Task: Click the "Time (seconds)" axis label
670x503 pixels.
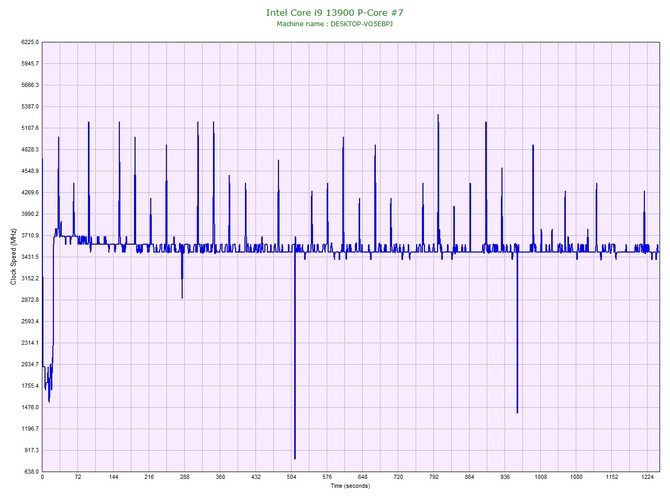Action: coord(350,486)
